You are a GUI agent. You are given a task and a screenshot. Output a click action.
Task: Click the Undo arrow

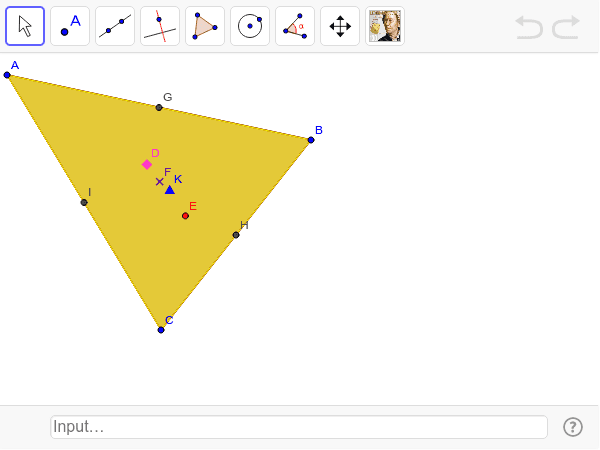(x=529, y=27)
